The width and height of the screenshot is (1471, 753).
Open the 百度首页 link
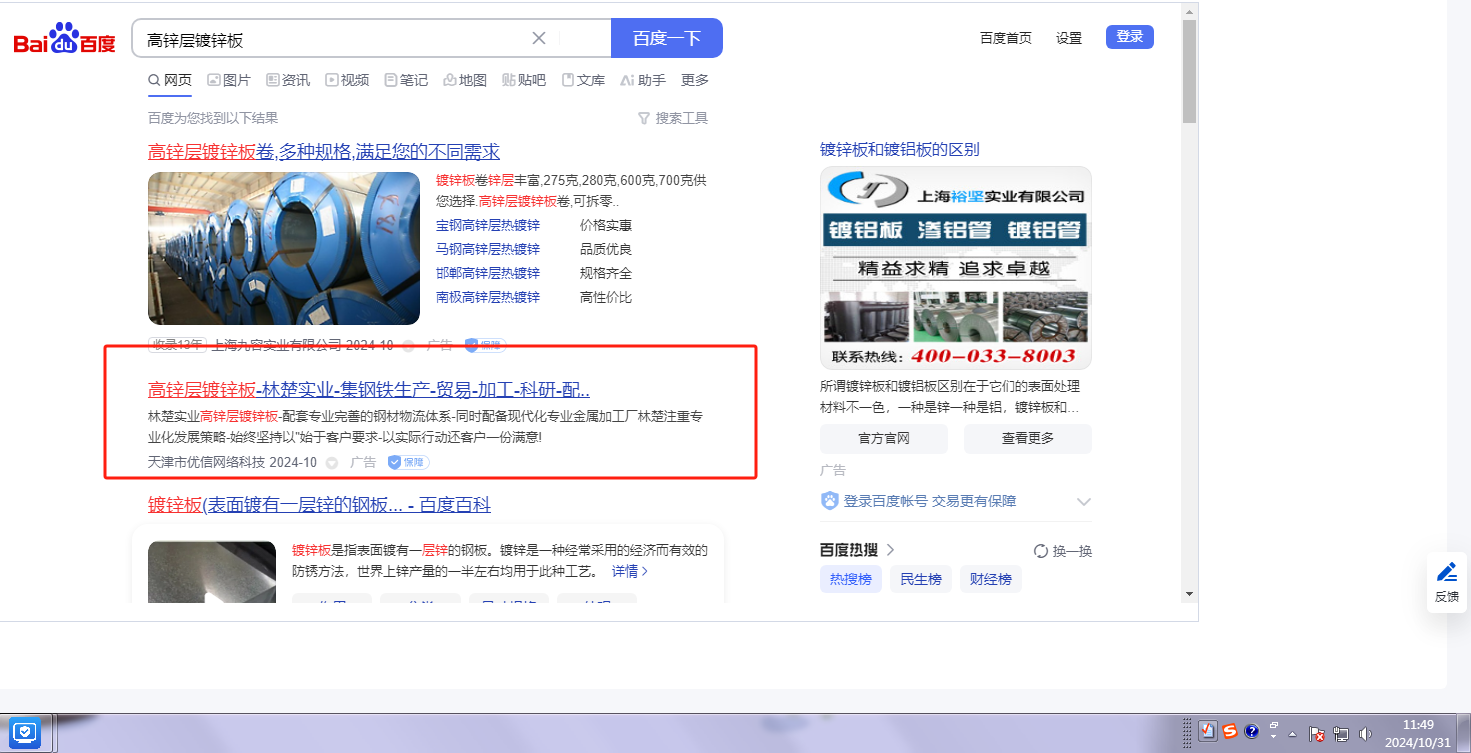pyautogui.click(x=1006, y=38)
